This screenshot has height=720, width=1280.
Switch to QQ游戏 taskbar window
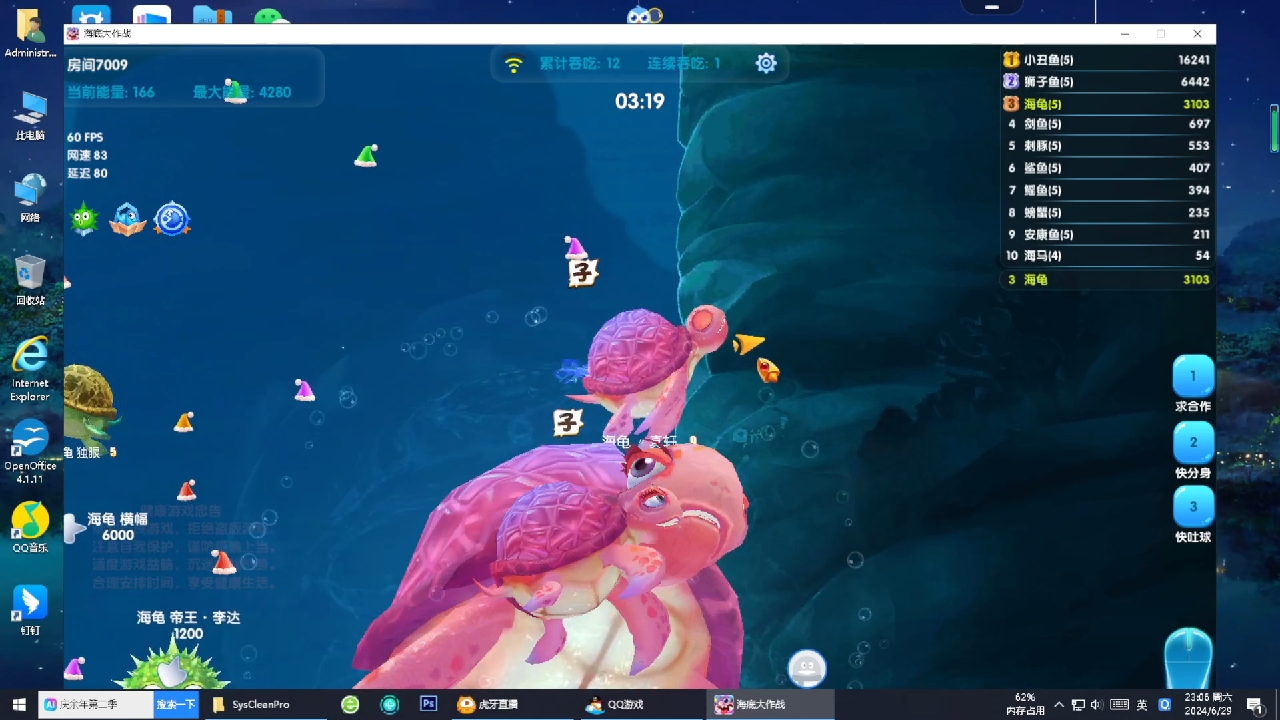pyautogui.click(x=615, y=704)
